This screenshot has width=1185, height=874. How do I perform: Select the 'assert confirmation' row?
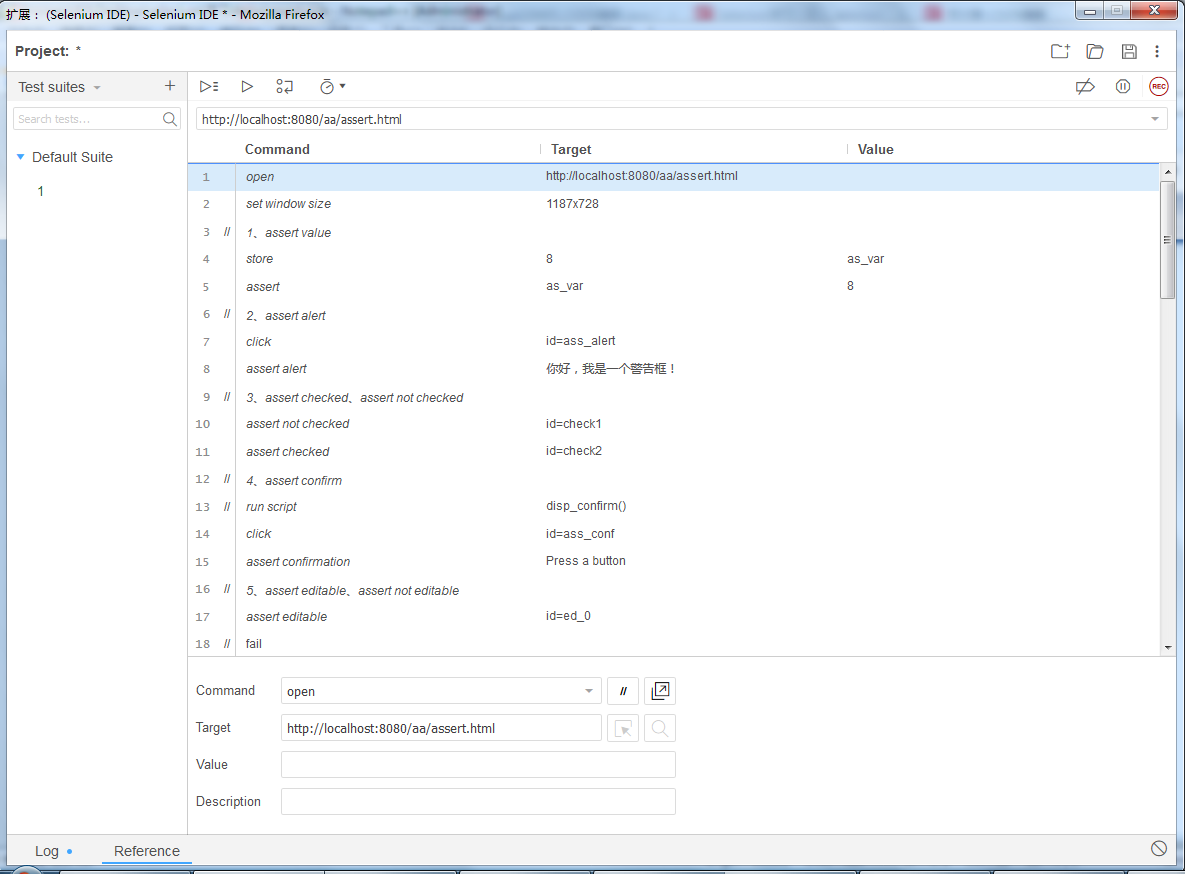click(673, 562)
